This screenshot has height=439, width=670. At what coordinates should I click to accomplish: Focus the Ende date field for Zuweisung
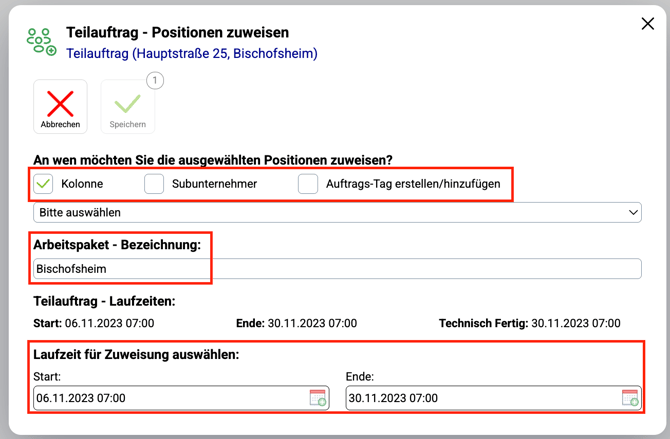point(482,398)
